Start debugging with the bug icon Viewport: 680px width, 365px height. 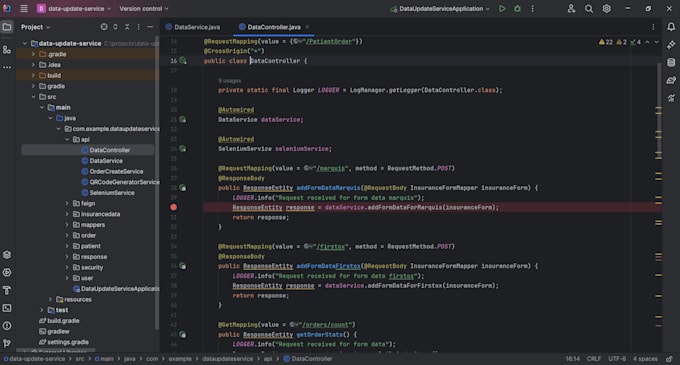(x=517, y=9)
